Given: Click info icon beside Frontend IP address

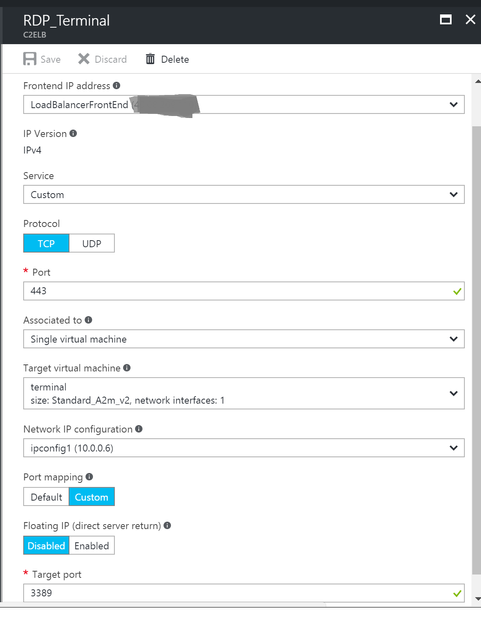Looking at the screenshot, I should click(x=117, y=85).
